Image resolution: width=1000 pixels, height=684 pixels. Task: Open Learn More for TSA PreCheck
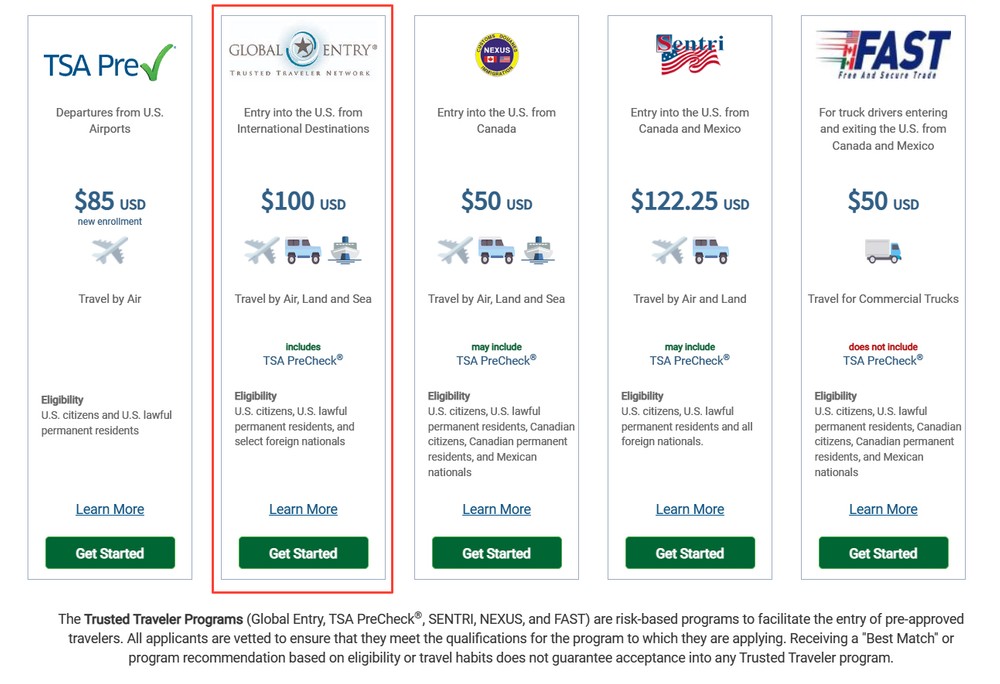tap(110, 509)
